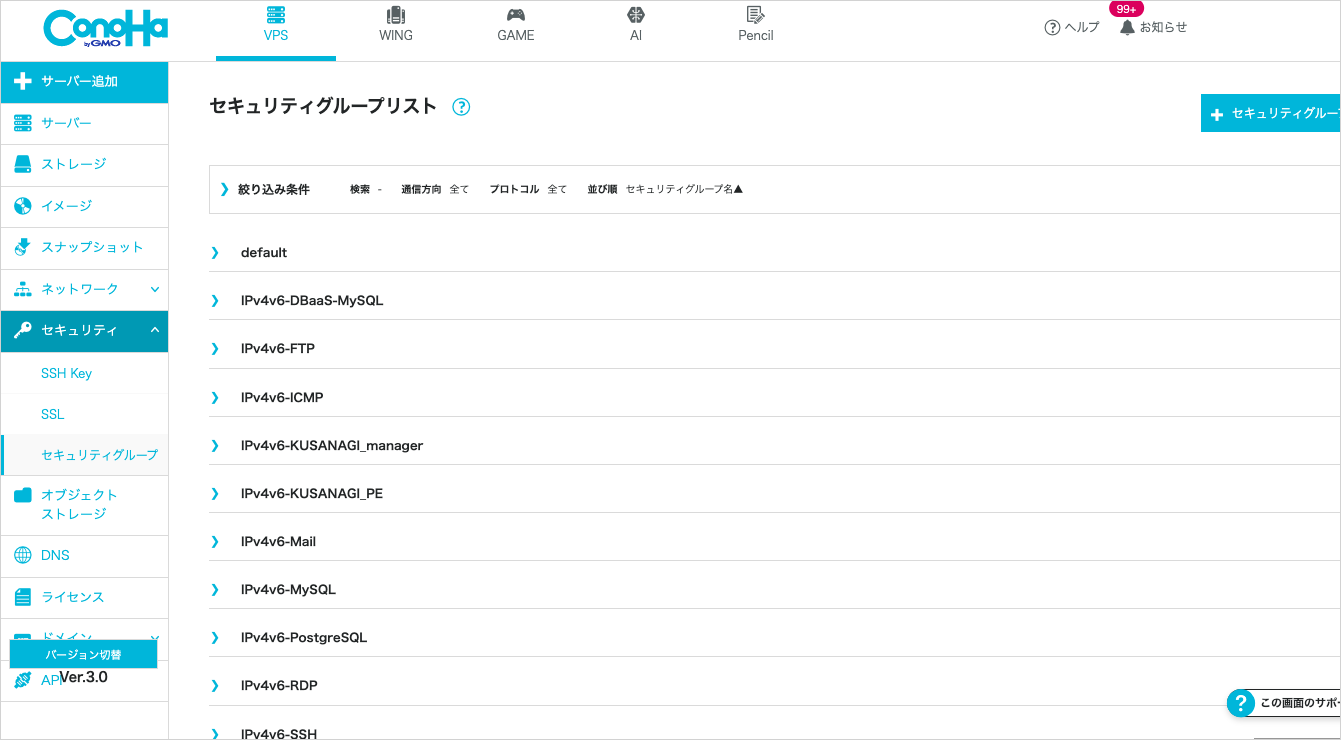The width and height of the screenshot is (1341, 740).
Task: Click the DNS globe icon
Action: tap(23, 555)
